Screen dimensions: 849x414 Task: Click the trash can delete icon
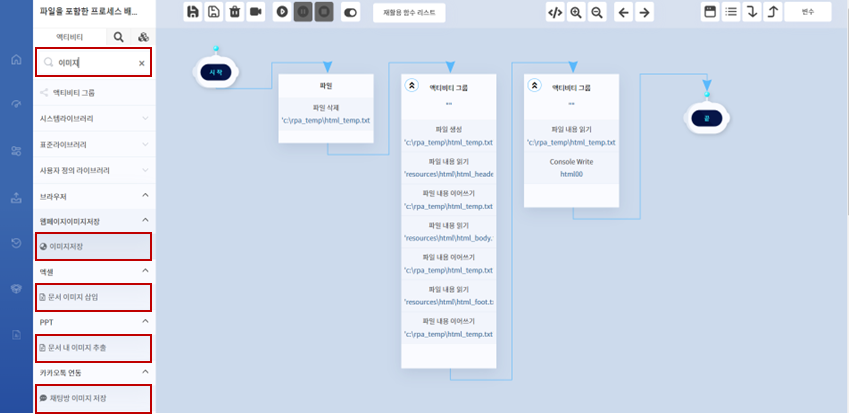(234, 12)
